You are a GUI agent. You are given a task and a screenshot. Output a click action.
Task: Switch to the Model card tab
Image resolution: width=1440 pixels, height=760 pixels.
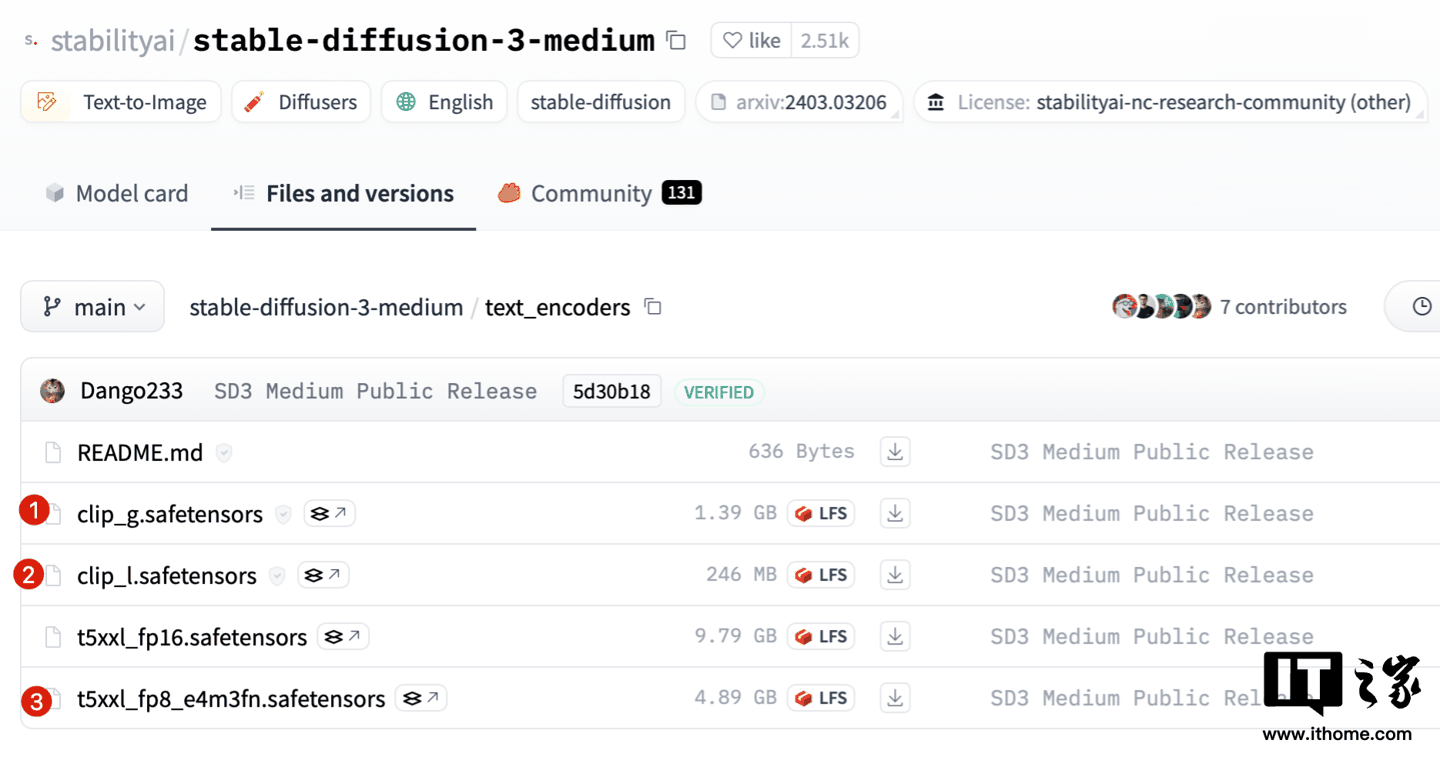pyautogui.click(x=117, y=194)
